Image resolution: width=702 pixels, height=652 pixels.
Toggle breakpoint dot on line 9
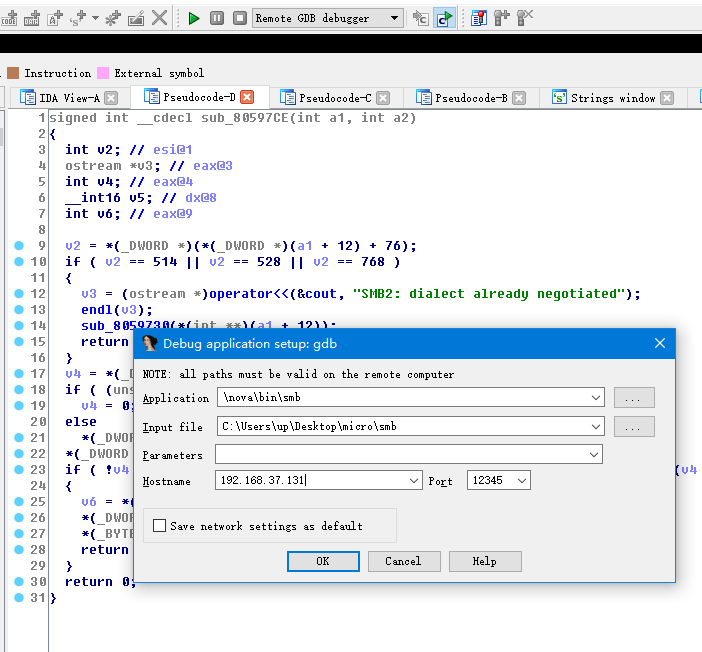(19, 245)
